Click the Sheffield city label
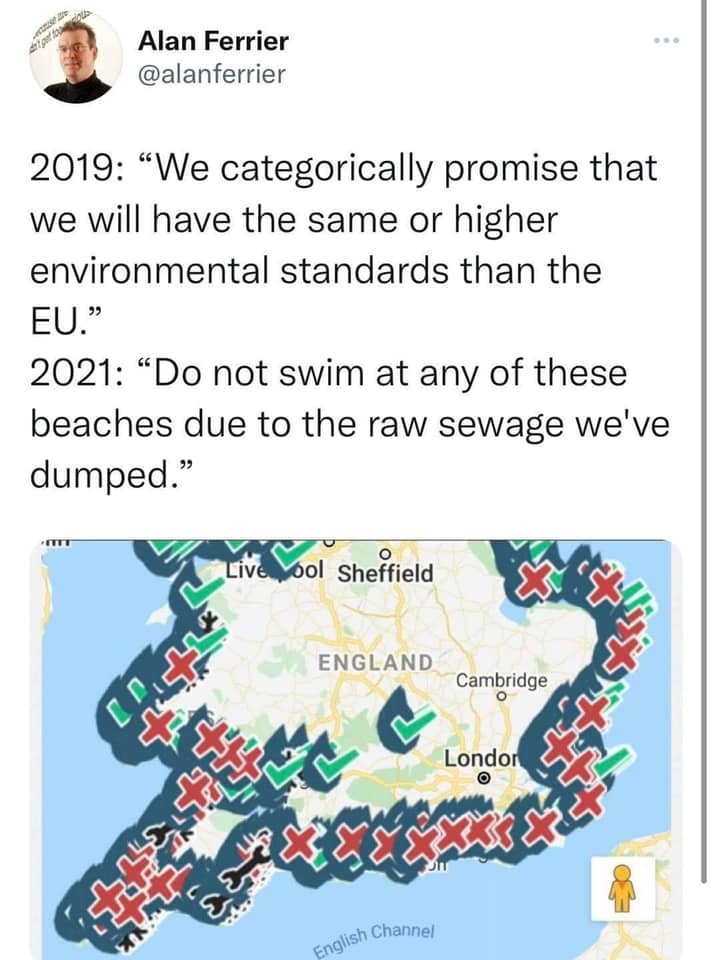The width and height of the screenshot is (712, 960). (x=386, y=573)
